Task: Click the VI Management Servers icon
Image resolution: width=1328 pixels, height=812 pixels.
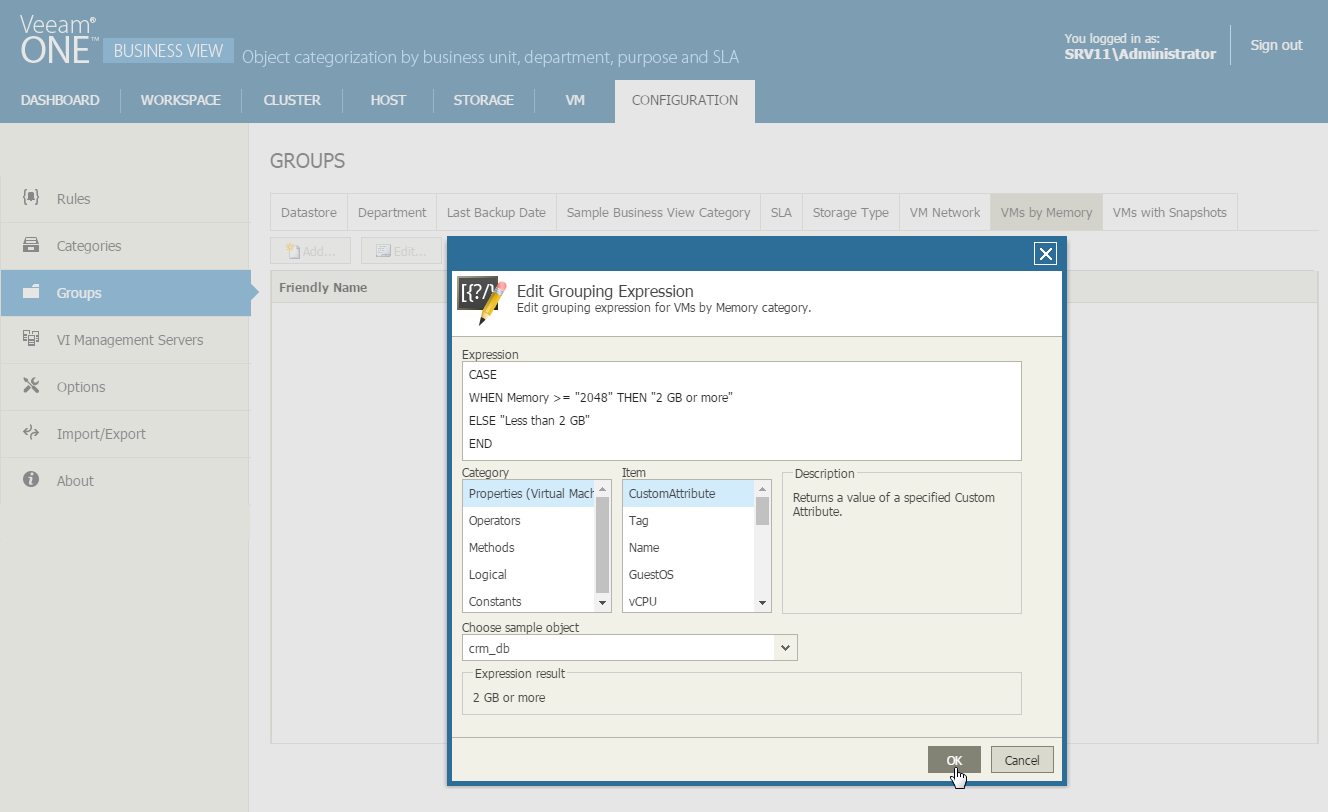Action: coord(31,339)
